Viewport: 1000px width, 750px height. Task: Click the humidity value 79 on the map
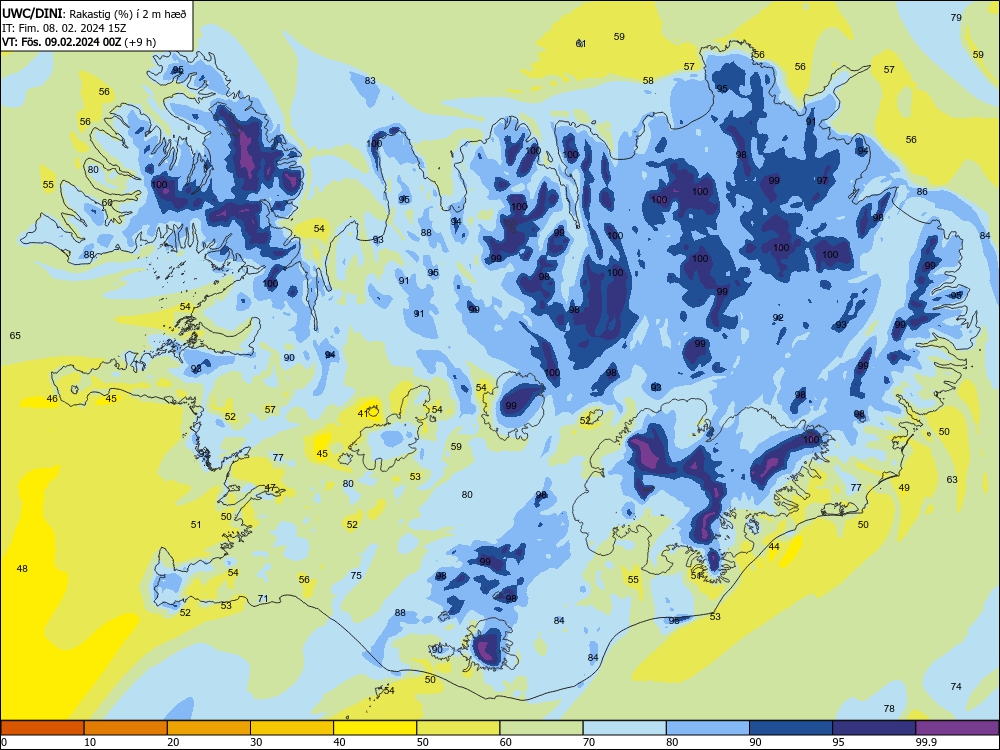956,17
